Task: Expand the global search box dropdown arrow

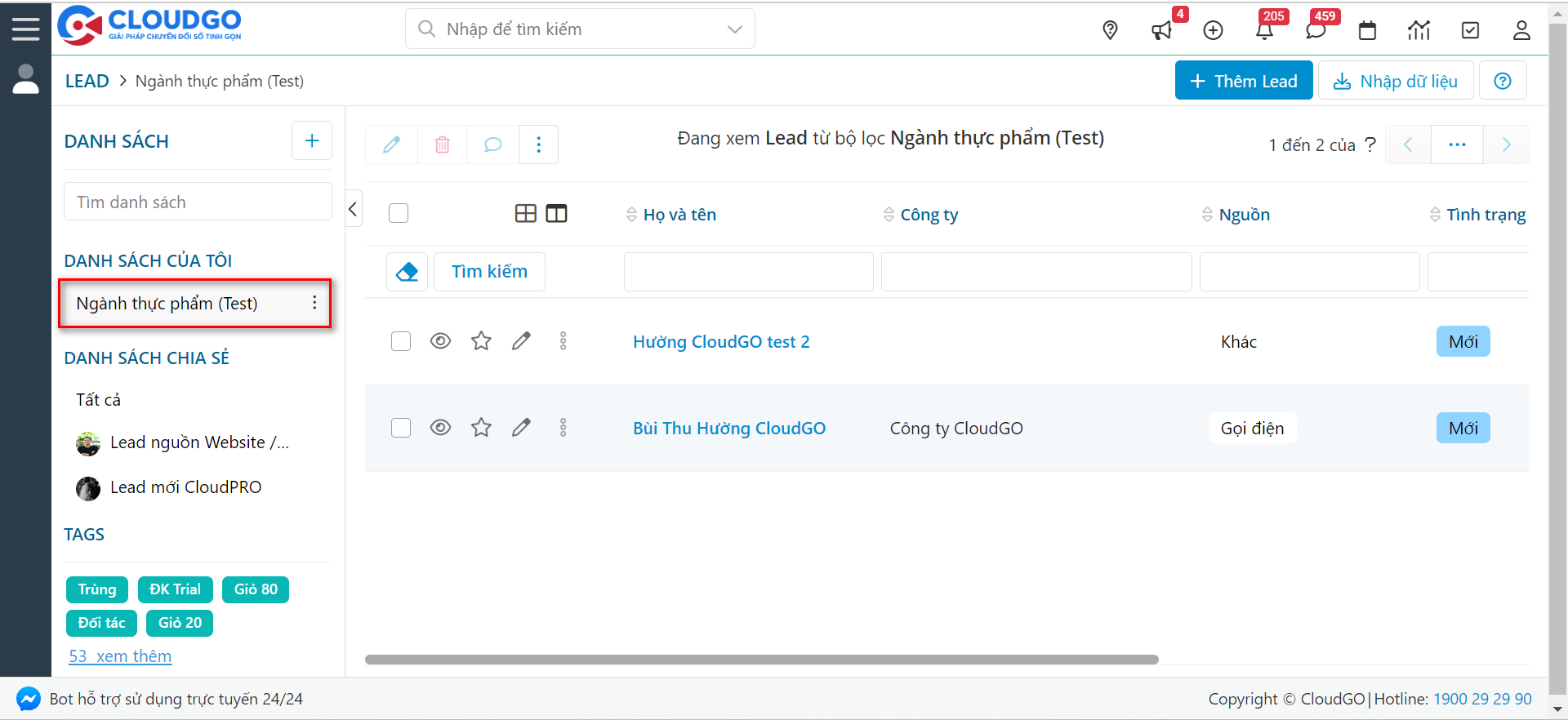Action: click(734, 29)
